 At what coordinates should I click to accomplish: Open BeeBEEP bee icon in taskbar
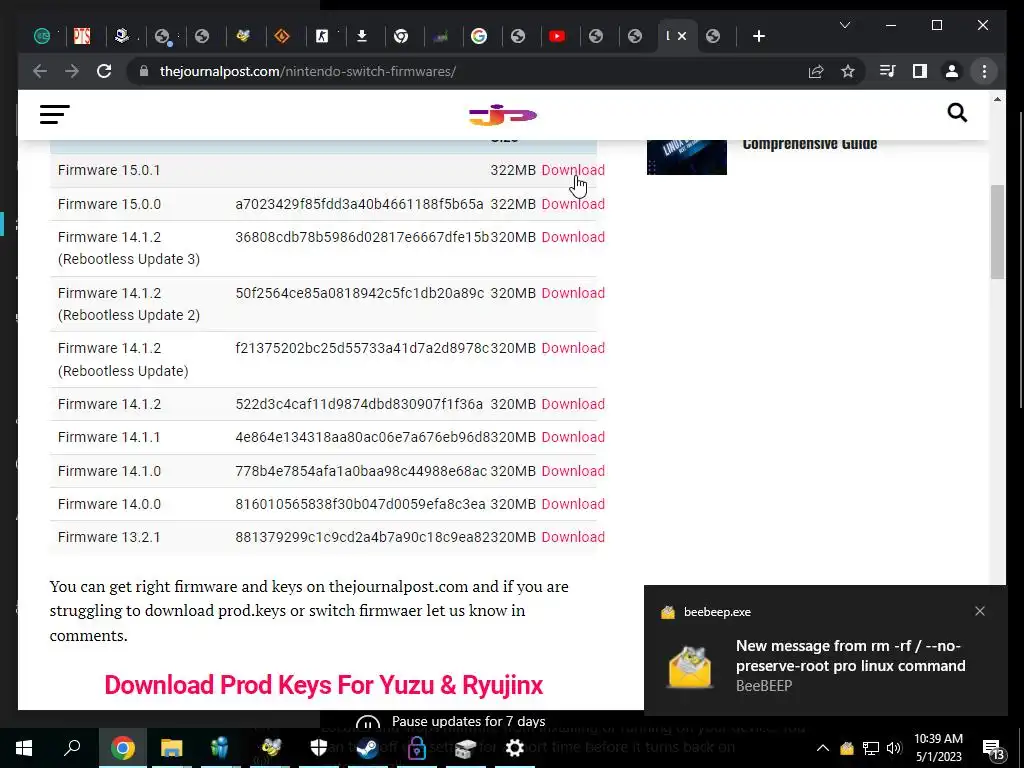[x=270, y=748]
